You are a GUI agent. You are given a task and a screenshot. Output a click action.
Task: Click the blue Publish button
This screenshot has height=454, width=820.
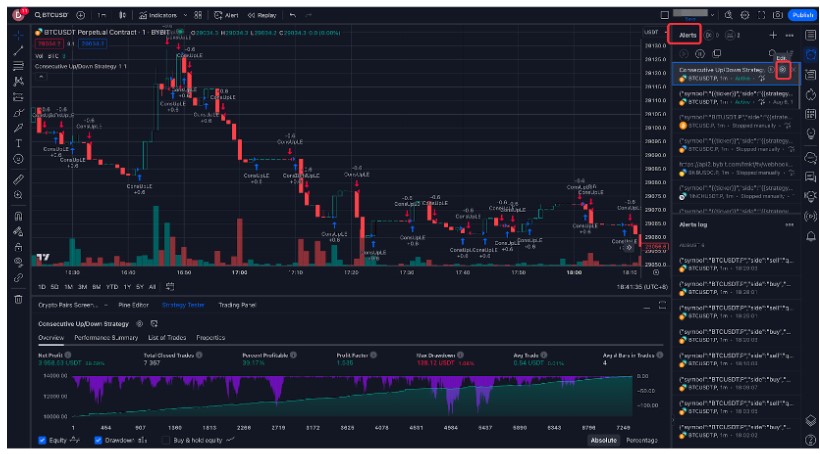pos(802,15)
